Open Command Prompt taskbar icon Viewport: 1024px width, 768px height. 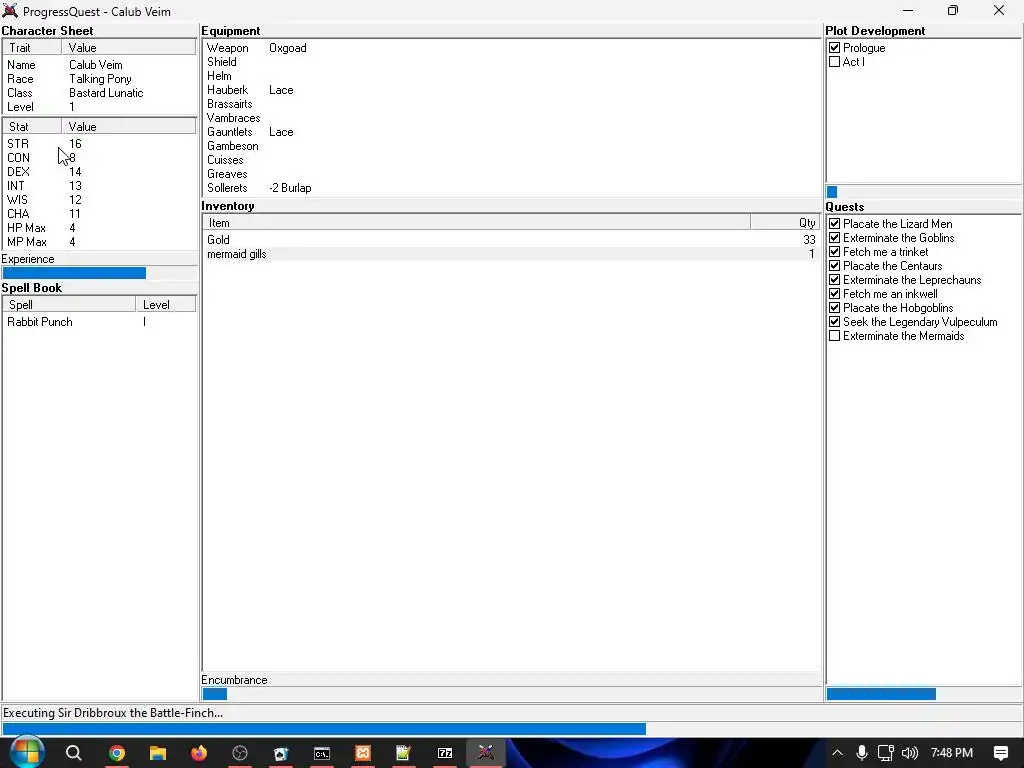[x=322, y=753]
